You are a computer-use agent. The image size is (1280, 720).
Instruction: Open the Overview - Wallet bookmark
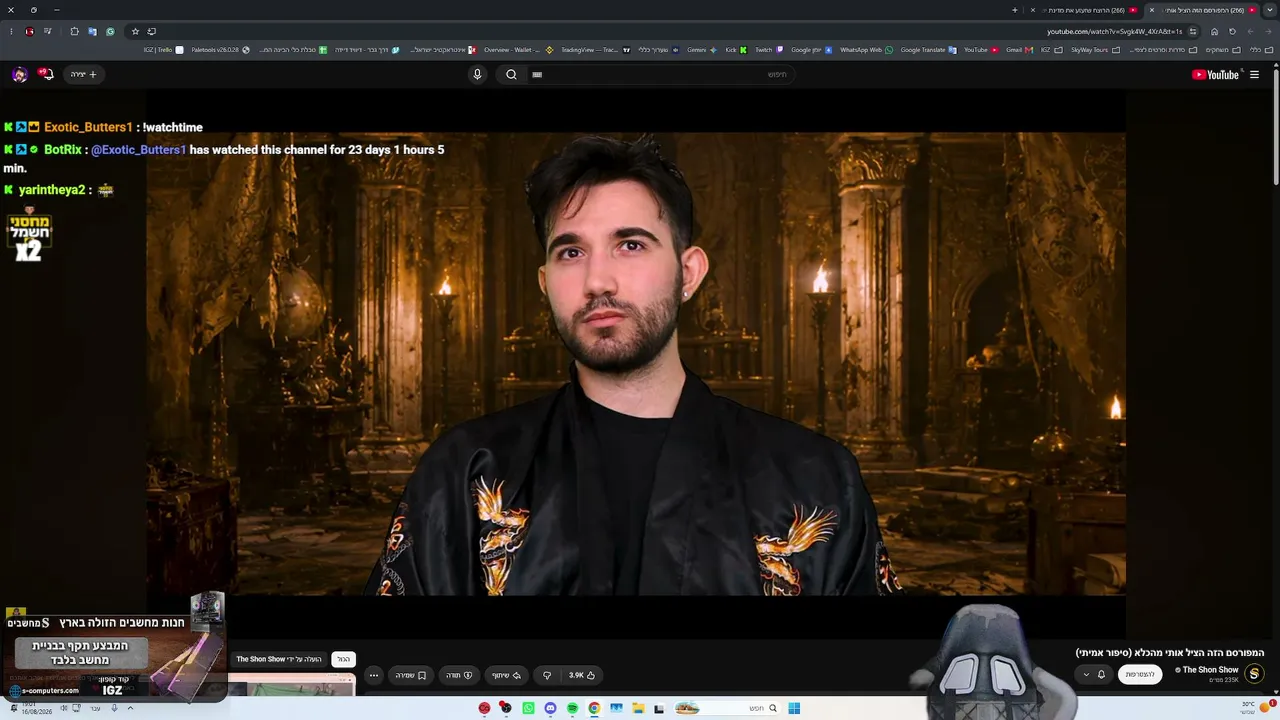pyautogui.click(x=518, y=50)
